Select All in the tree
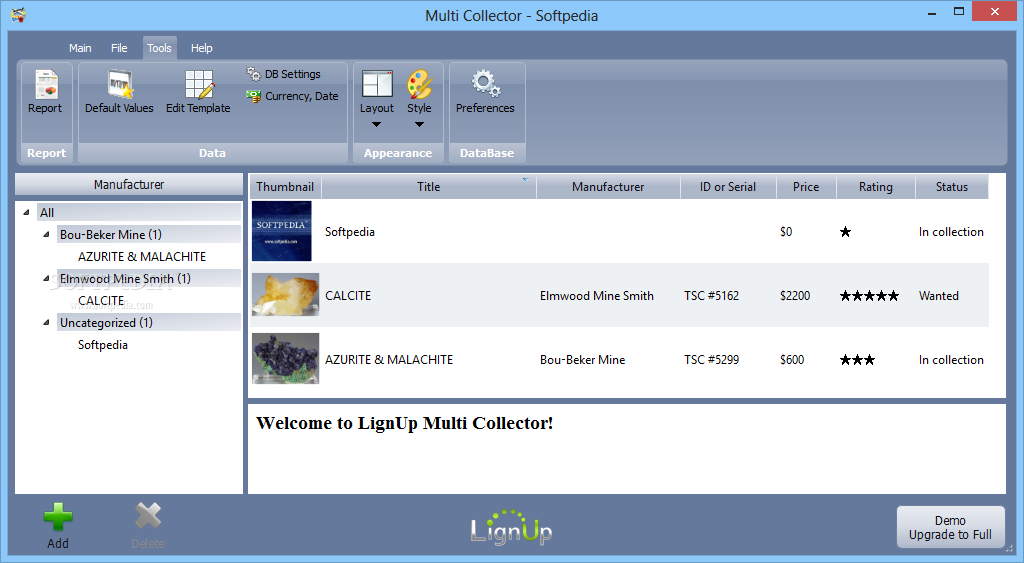1024x563 pixels. (138, 212)
